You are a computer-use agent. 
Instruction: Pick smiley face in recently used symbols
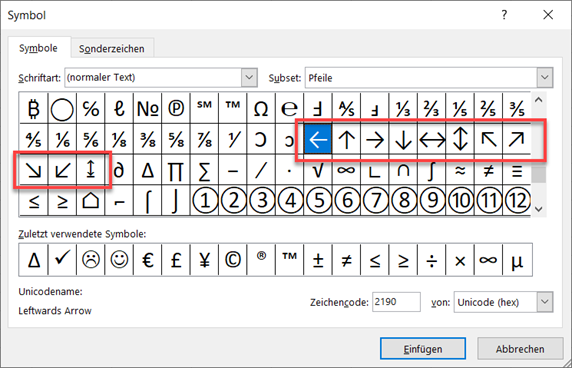[119, 260]
